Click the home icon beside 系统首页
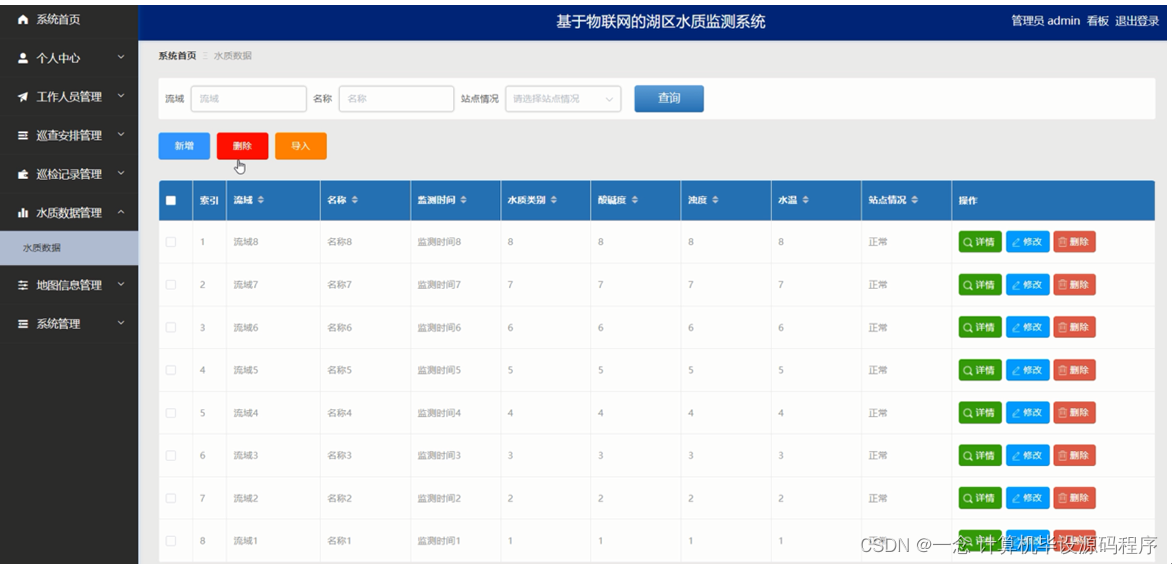 coord(22,20)
